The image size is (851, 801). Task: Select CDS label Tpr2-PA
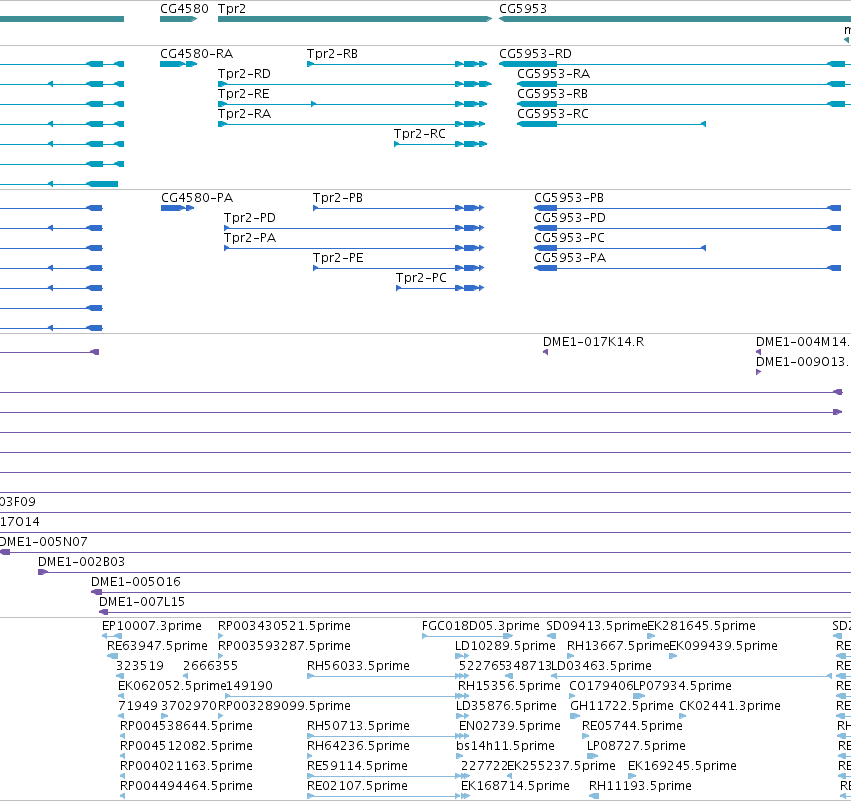coord(250,238)
